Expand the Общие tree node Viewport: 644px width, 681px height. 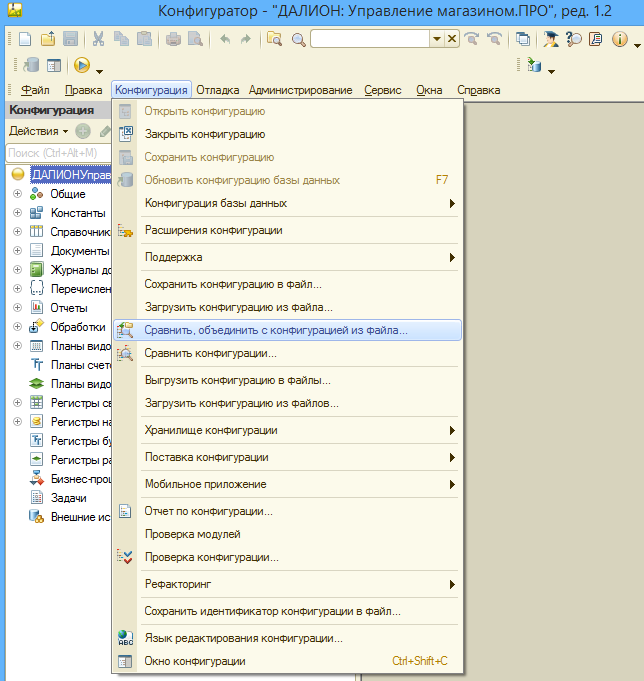pos(17,194)
